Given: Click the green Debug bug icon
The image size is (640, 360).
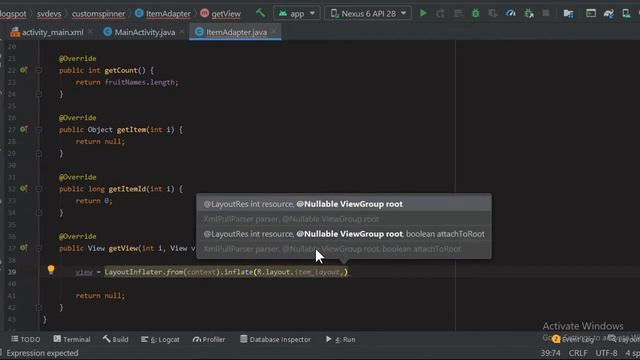Looking at the screenshot, I should tap(476, 13).
